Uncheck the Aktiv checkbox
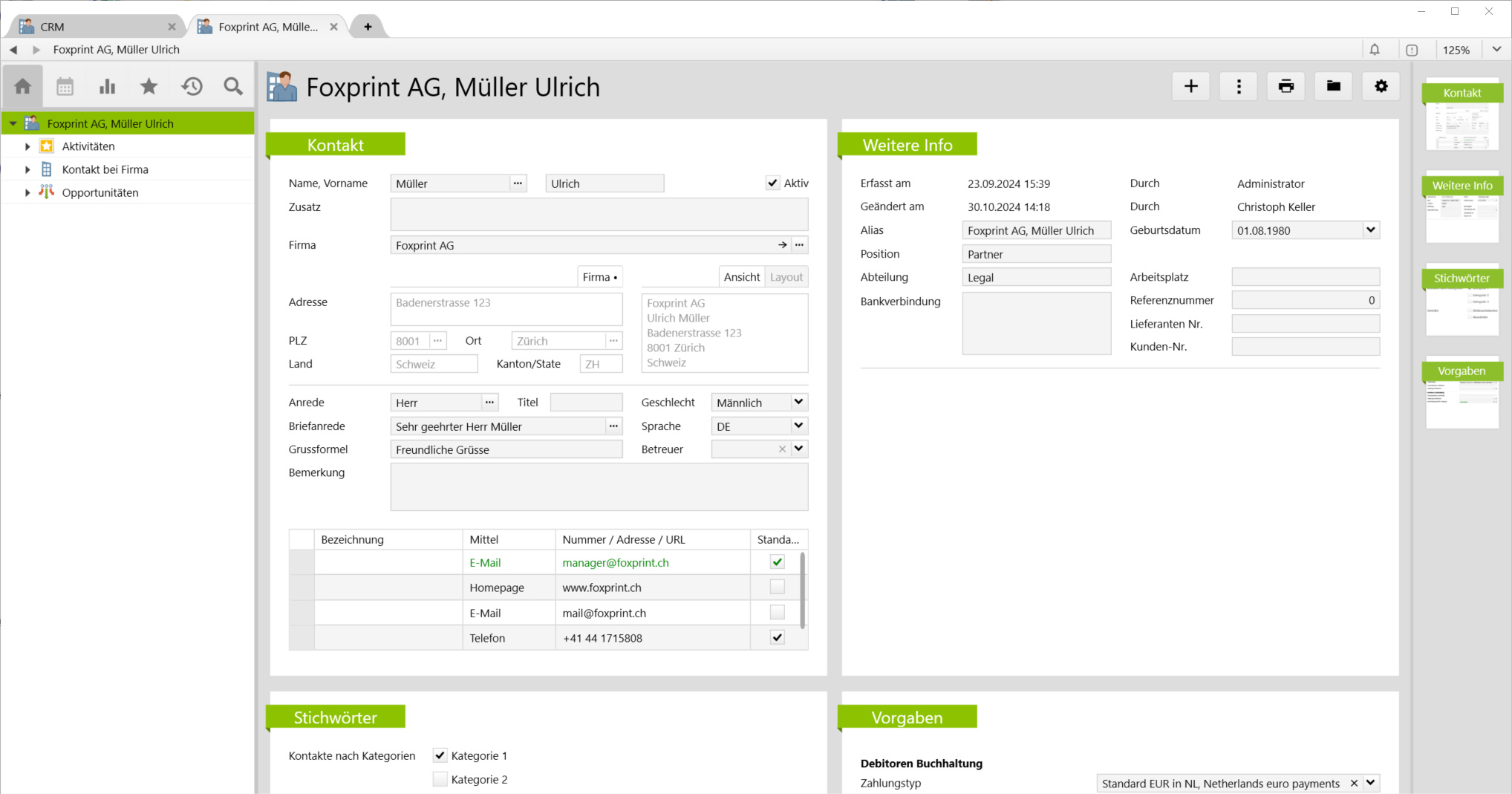Screen dimensions: 1512x794 pyautogui.click(x=772, y=183)
